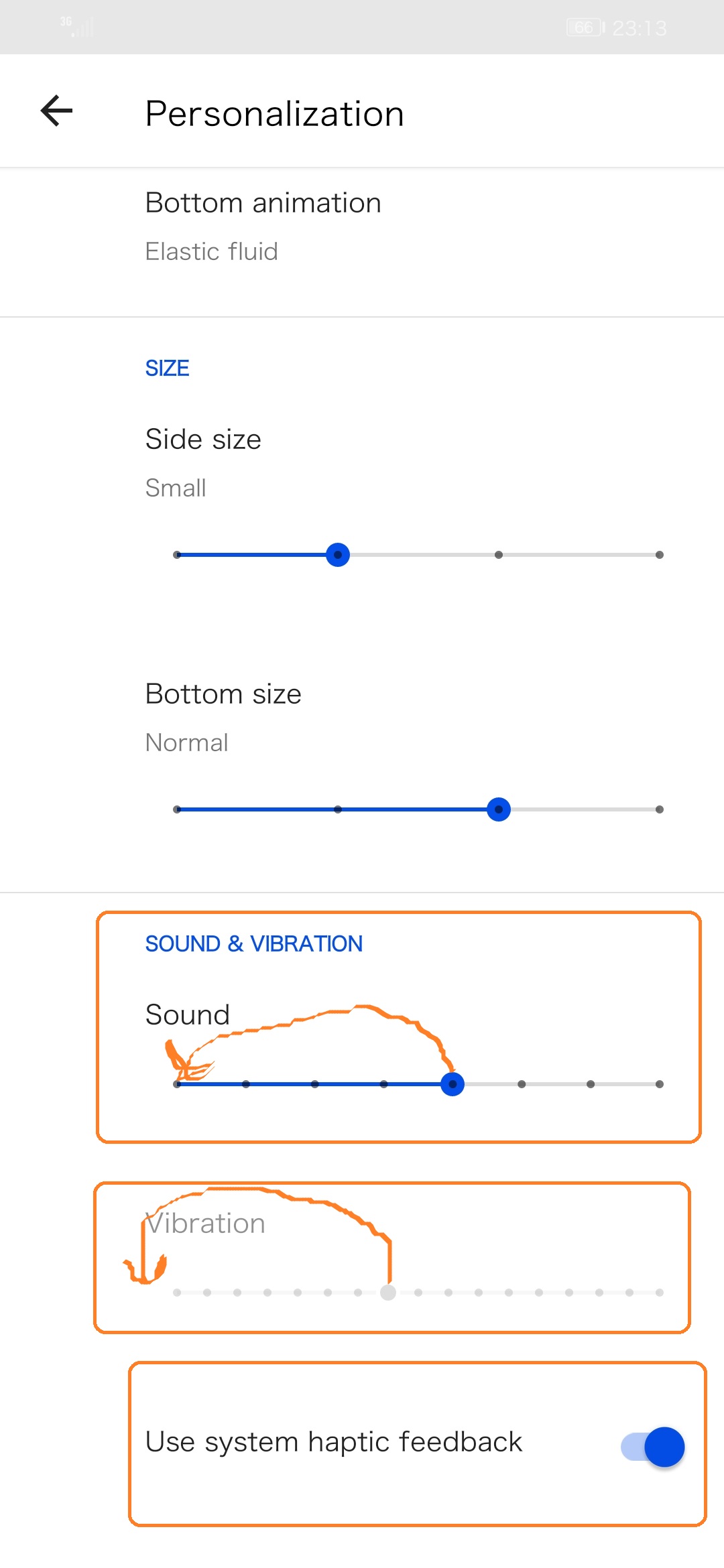Viewport: 724px width, 1568px height.
Task: Tap the battery indicator in status bar
Action: (585, 27)
